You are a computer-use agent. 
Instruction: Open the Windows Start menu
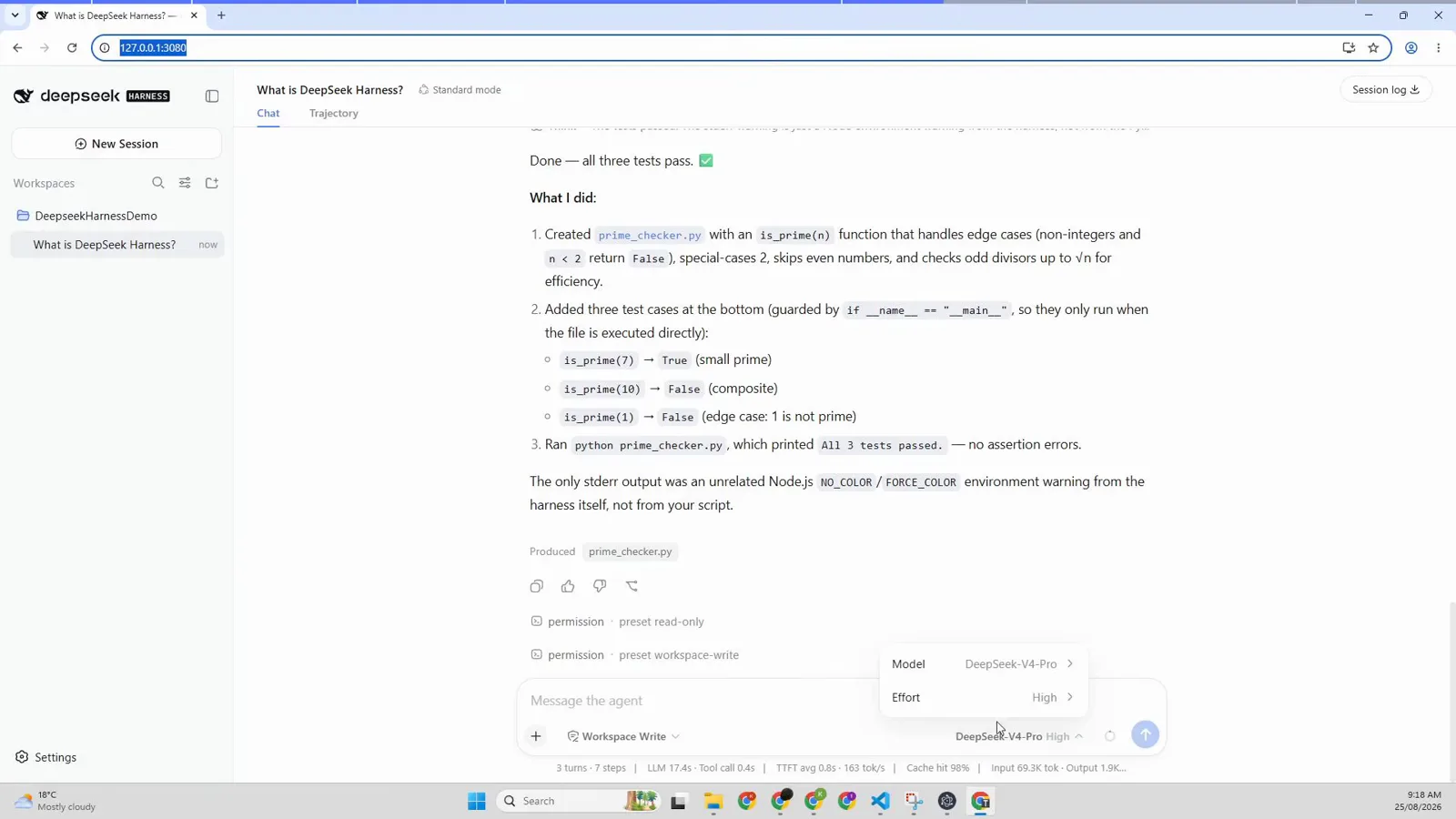pos(477,801)
